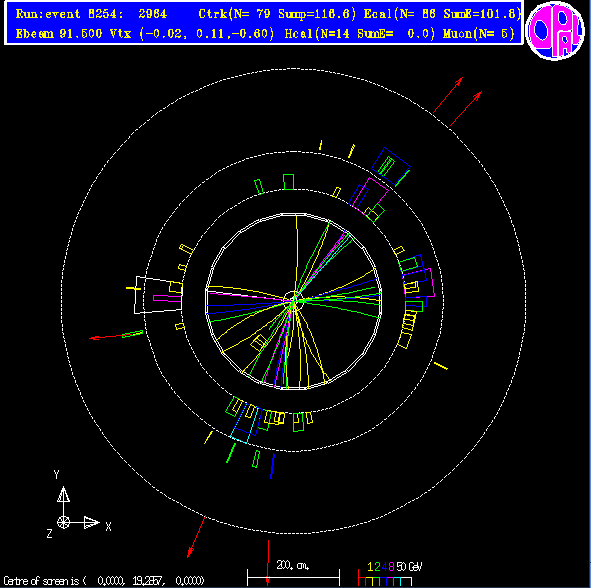Click the interaction vertex at detector center
Viewport: 591px width, 588px height.
point(294,300)
